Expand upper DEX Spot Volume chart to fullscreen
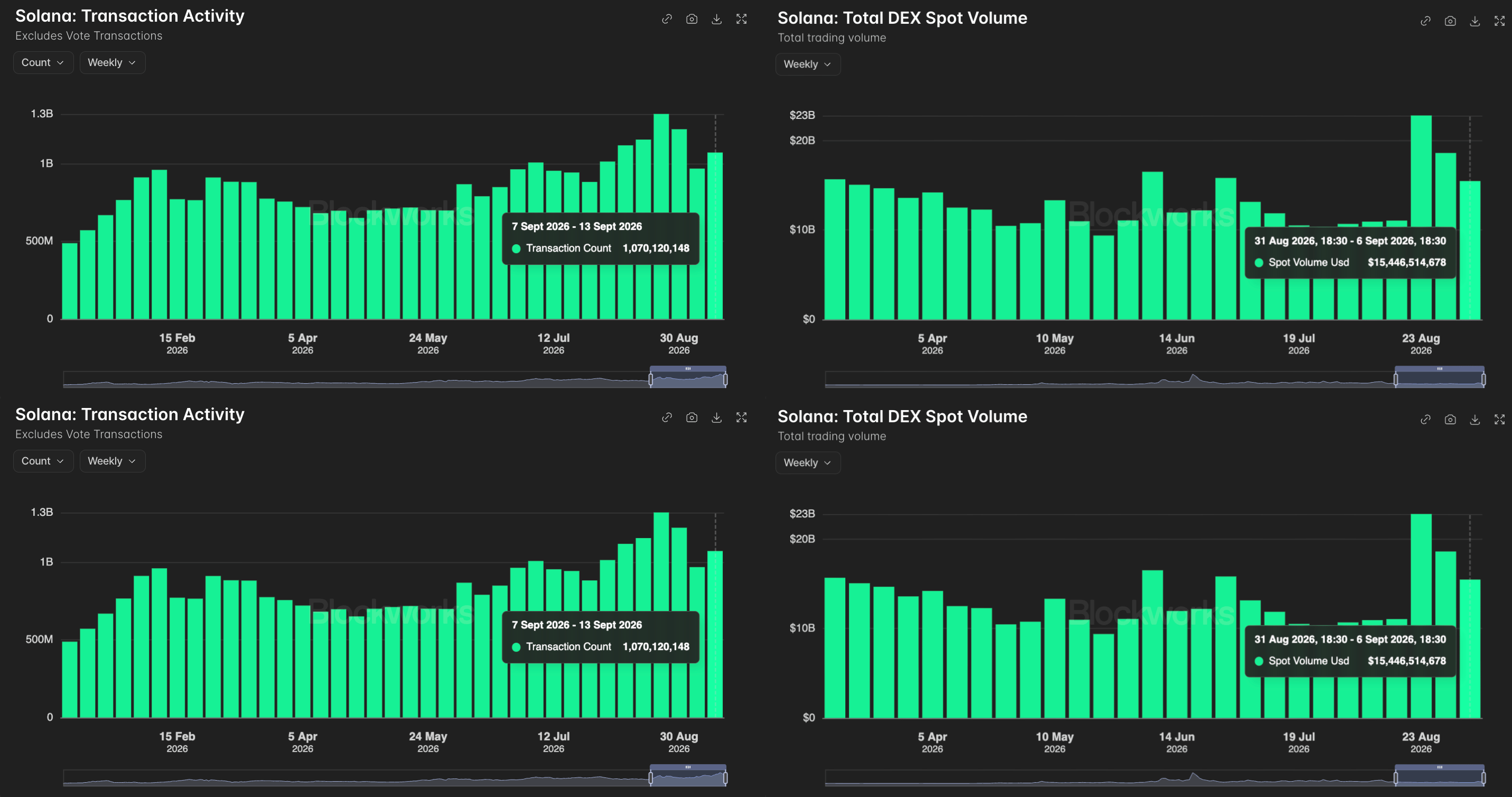1512x797 pixels. coord(1500,21)
